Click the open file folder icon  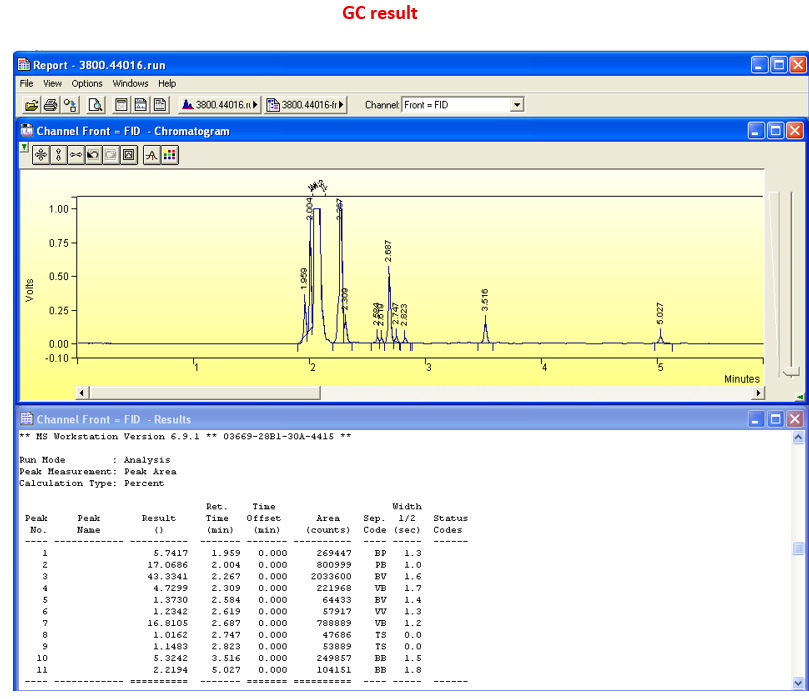pyautogui.click(x=31, y=105)
